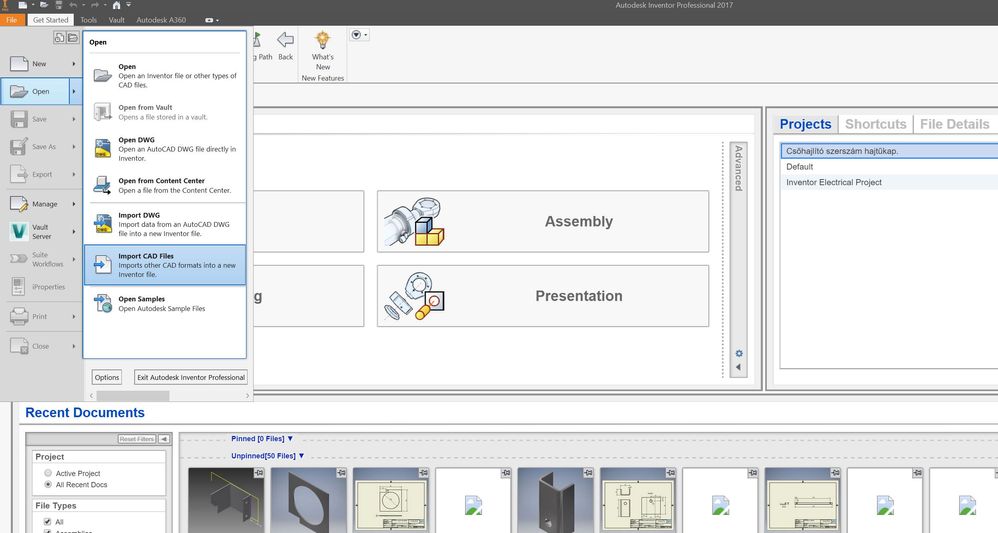The width and height of the screenshot is (998, 533).
Task: Toggle the All file types checkbox
Action: [x=47, y=522]
